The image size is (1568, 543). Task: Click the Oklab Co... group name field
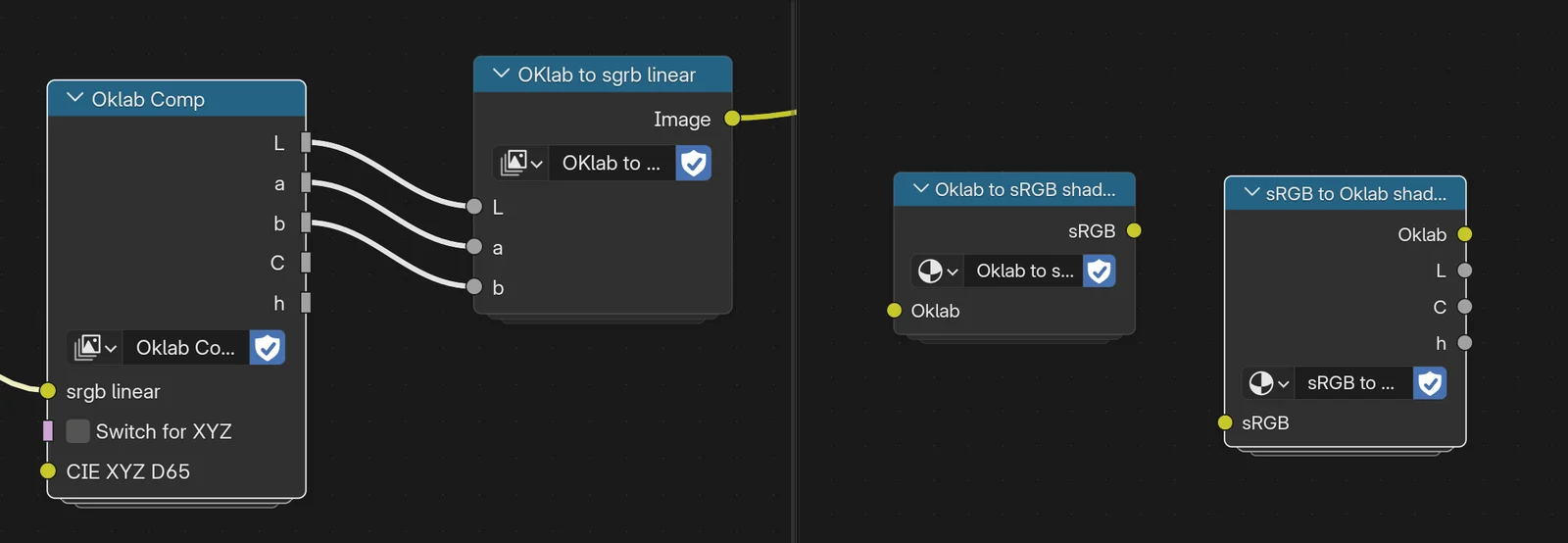[185, 348]
